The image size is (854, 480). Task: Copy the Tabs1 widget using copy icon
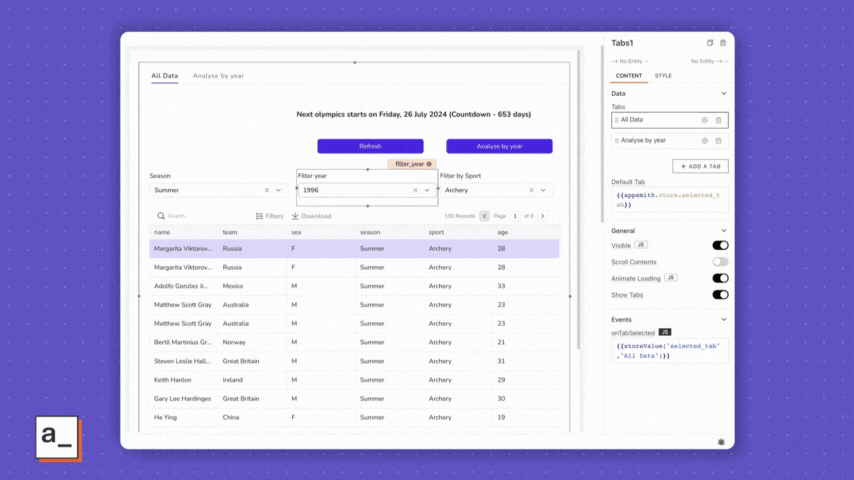(x=710, y=43)
